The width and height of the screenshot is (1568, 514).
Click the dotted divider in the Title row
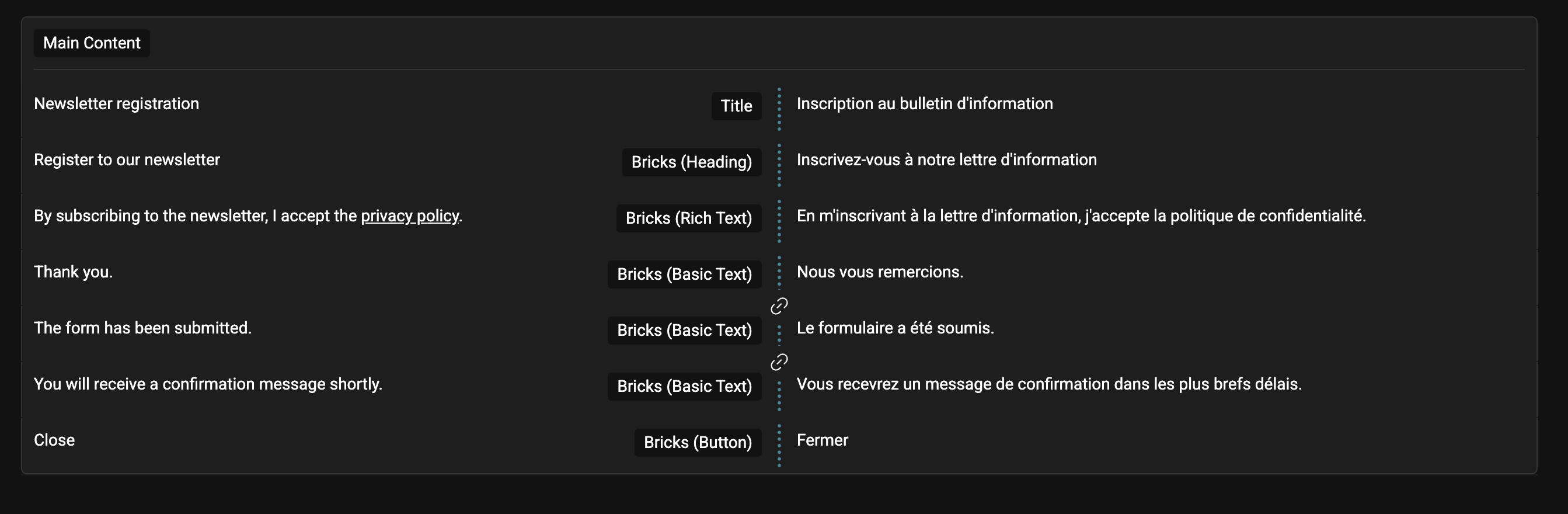pyautogui.click(x=779, y=109)
